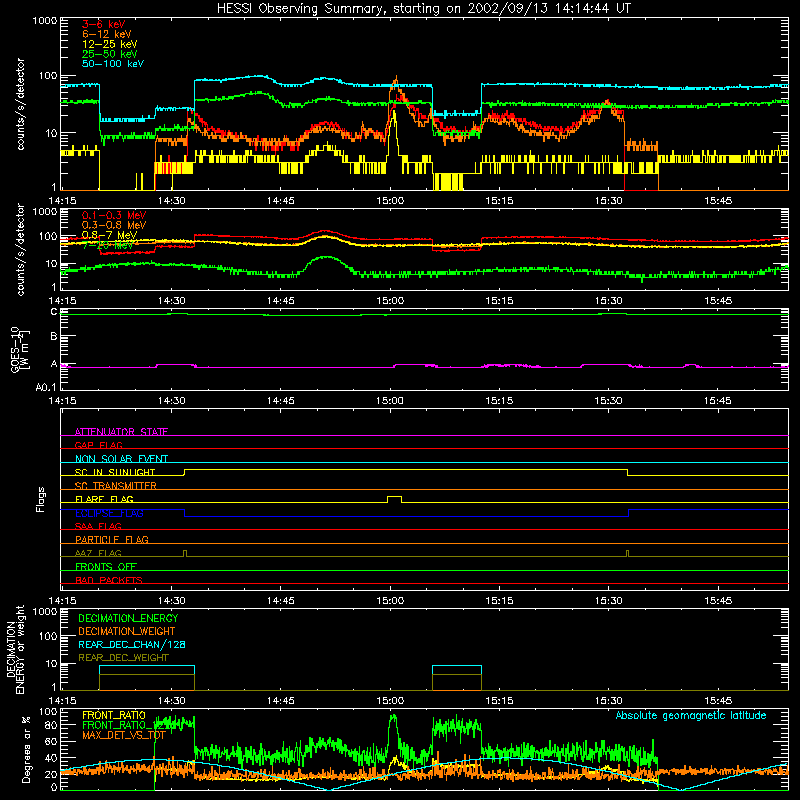
Task: Click the BAD_PACKETS flag label
Action: (x=109, y=580)
